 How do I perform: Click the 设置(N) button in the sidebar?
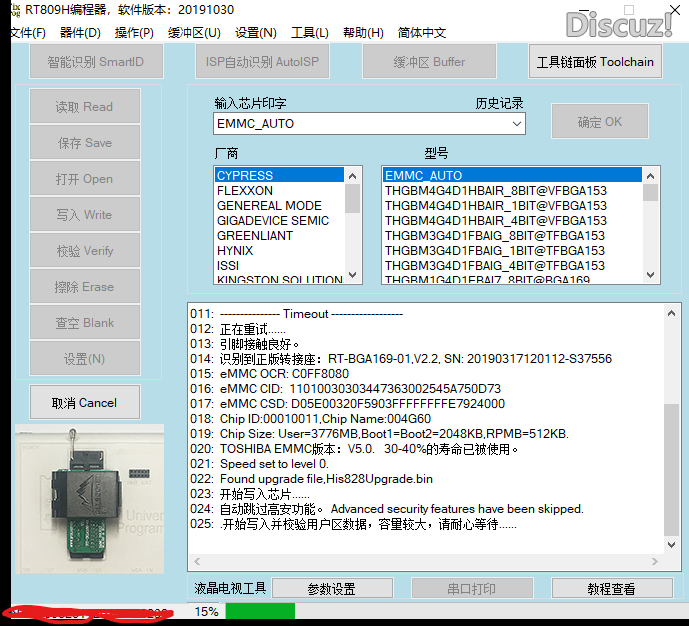click(85, 359)
